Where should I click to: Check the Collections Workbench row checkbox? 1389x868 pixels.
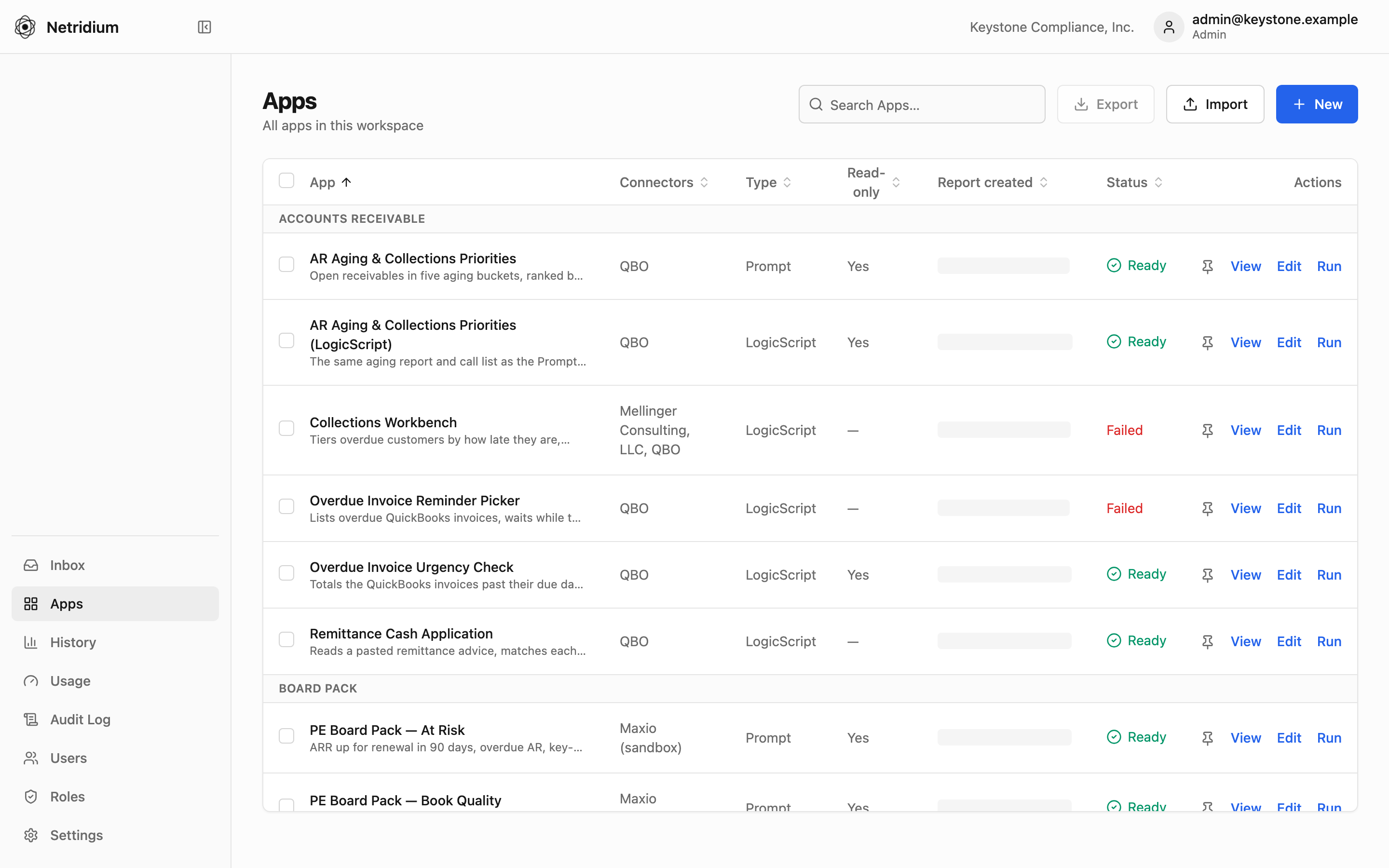(286, 428)
